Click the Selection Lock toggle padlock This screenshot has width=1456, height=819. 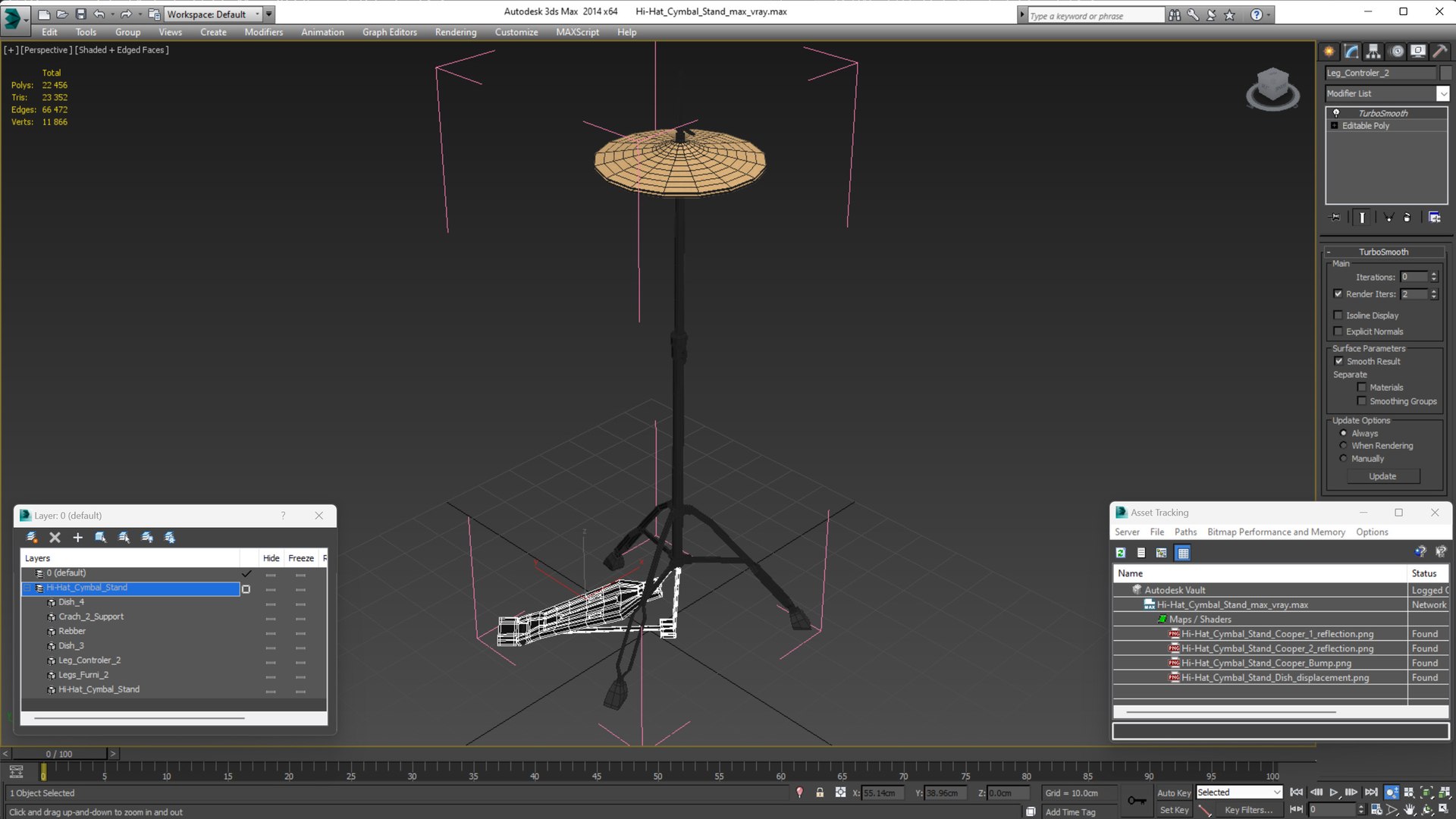click(820, 792)
